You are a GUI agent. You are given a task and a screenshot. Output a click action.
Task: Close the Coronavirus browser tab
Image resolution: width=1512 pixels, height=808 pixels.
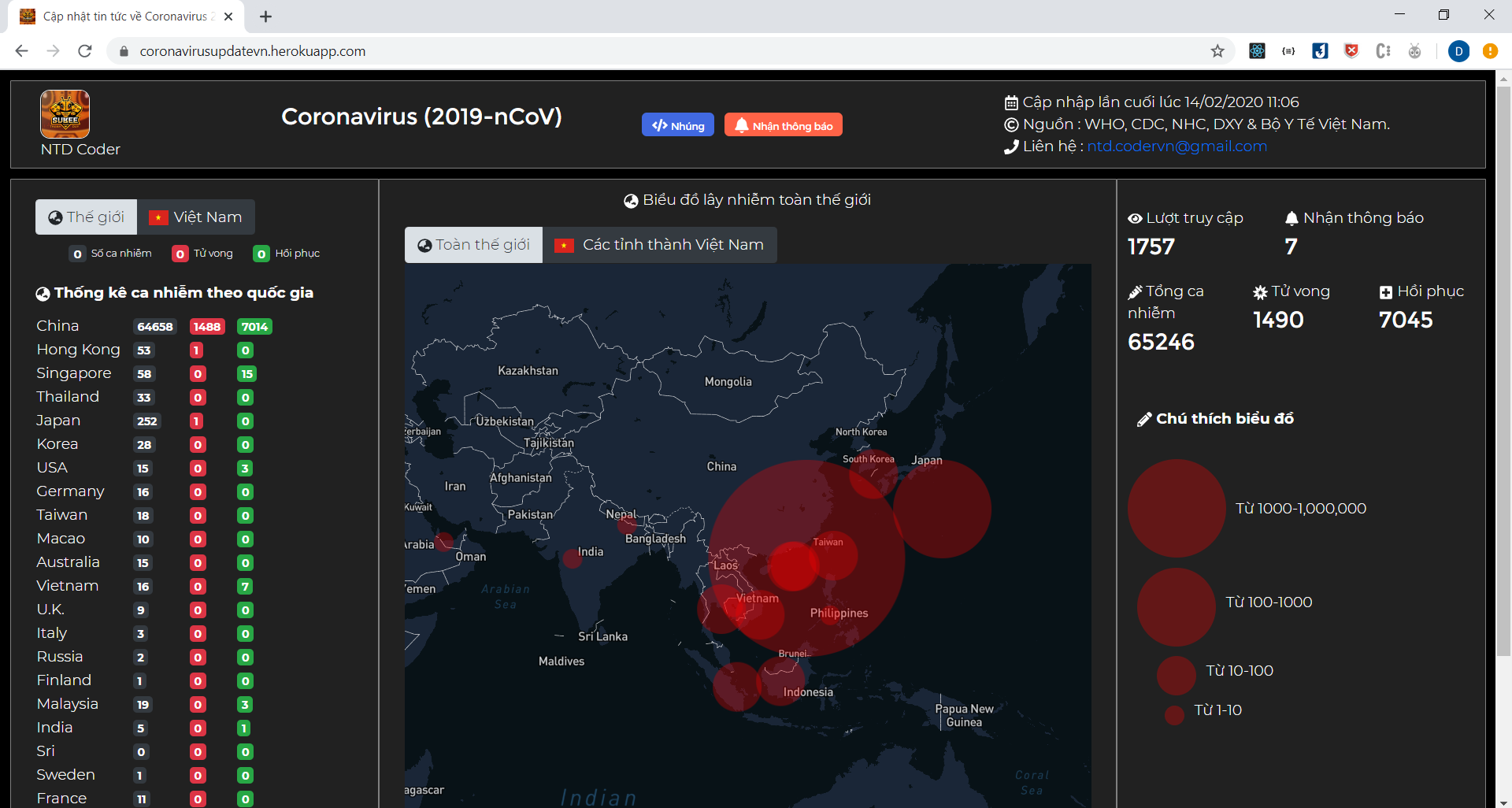tap(228, 17)
